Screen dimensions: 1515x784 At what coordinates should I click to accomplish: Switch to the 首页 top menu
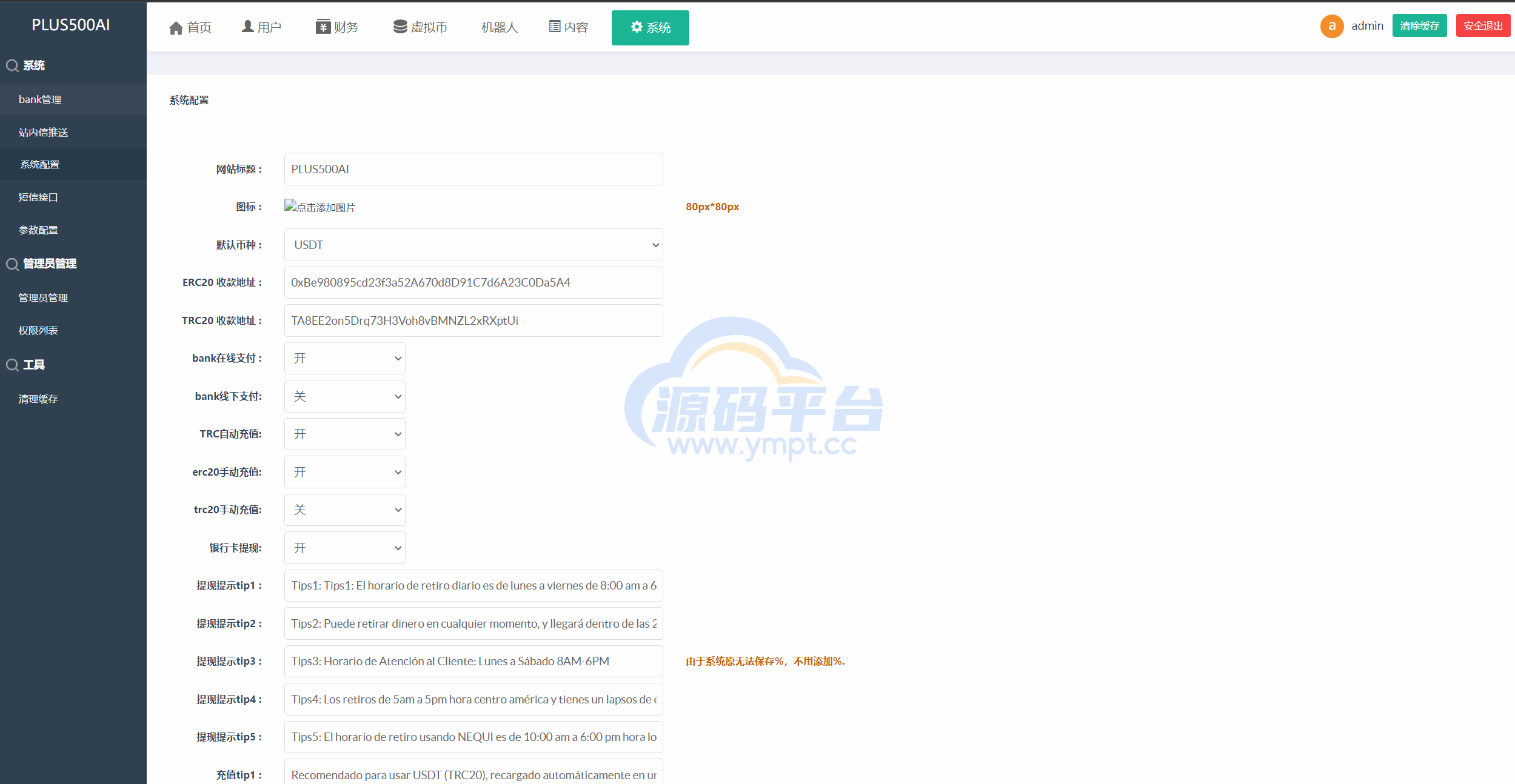(x=190, y=27)
